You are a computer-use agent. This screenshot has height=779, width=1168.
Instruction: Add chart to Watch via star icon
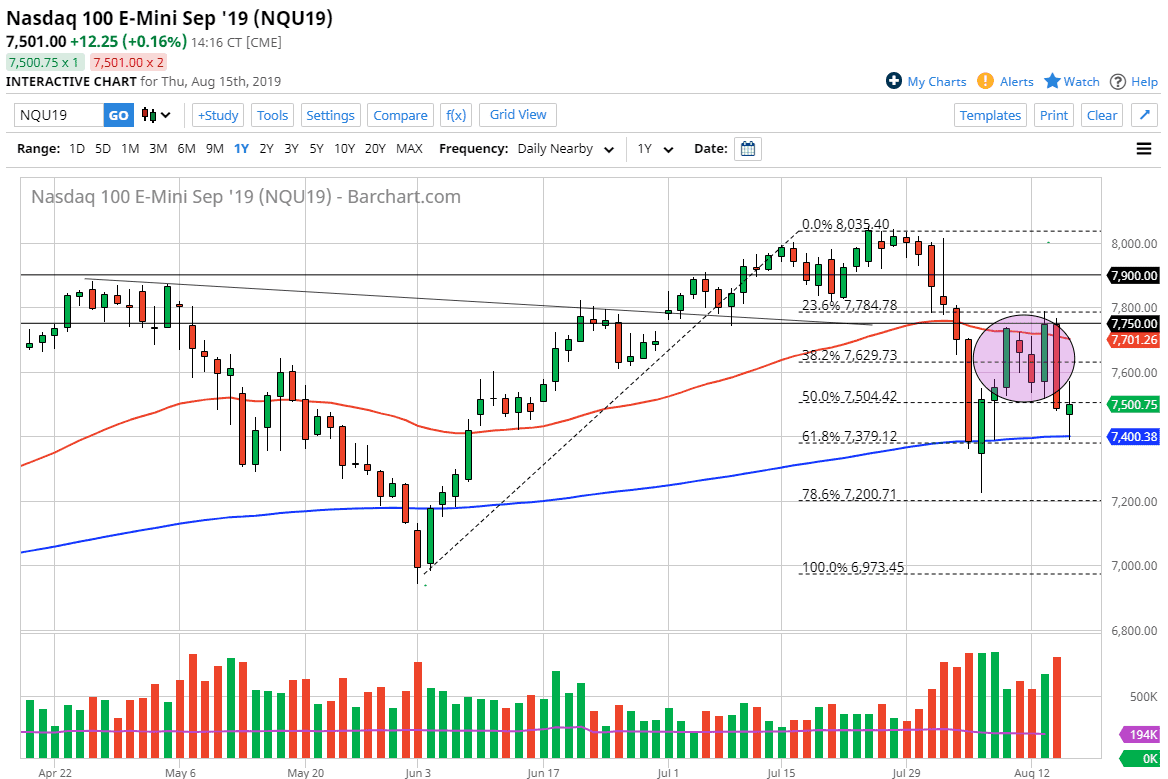[1052, 81]
